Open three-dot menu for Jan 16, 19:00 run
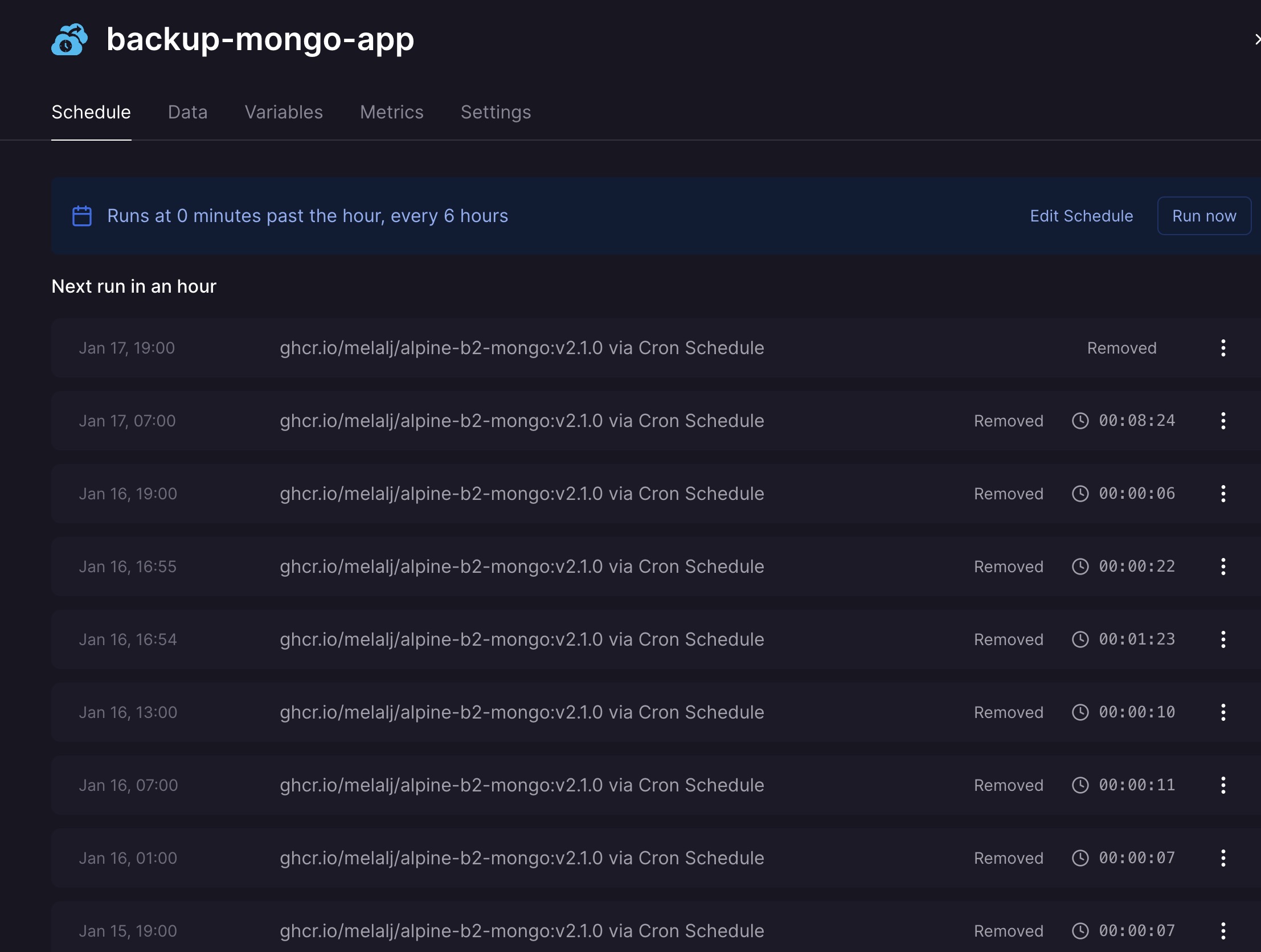This screenshot has height=952, width=1261. click(x=1223, y=494)
